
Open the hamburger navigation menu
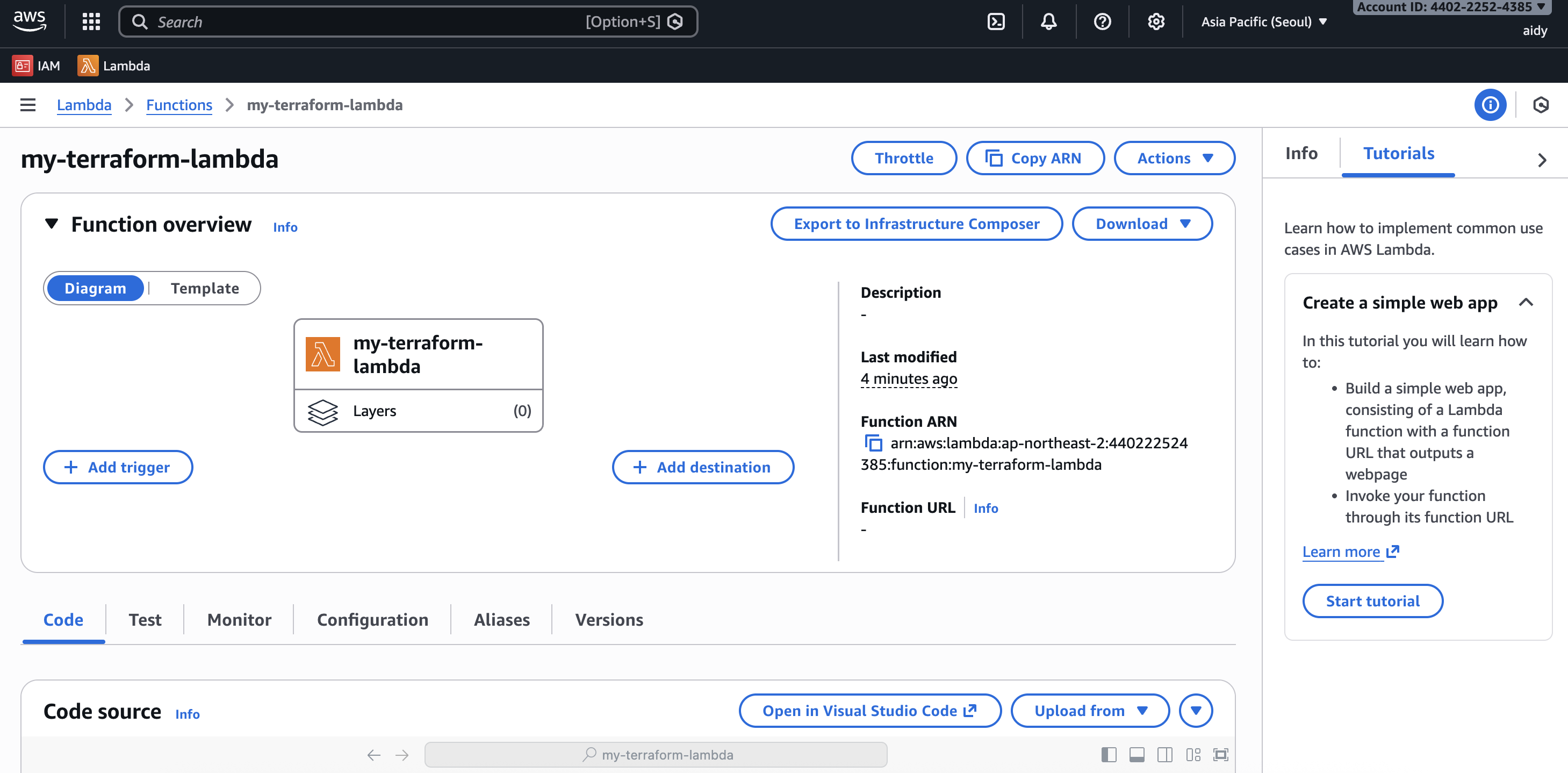(27, 105)
